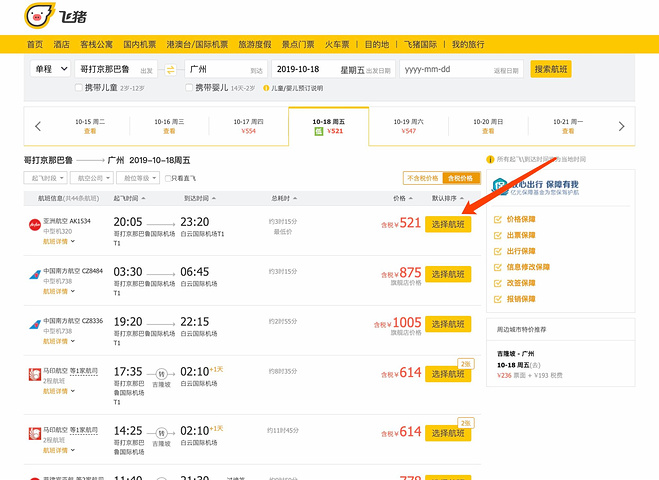The width and height of the screenshot is (659, 480).
Task: Click the 价格保障 checkmark icon
Action: [x=498, y=219]
